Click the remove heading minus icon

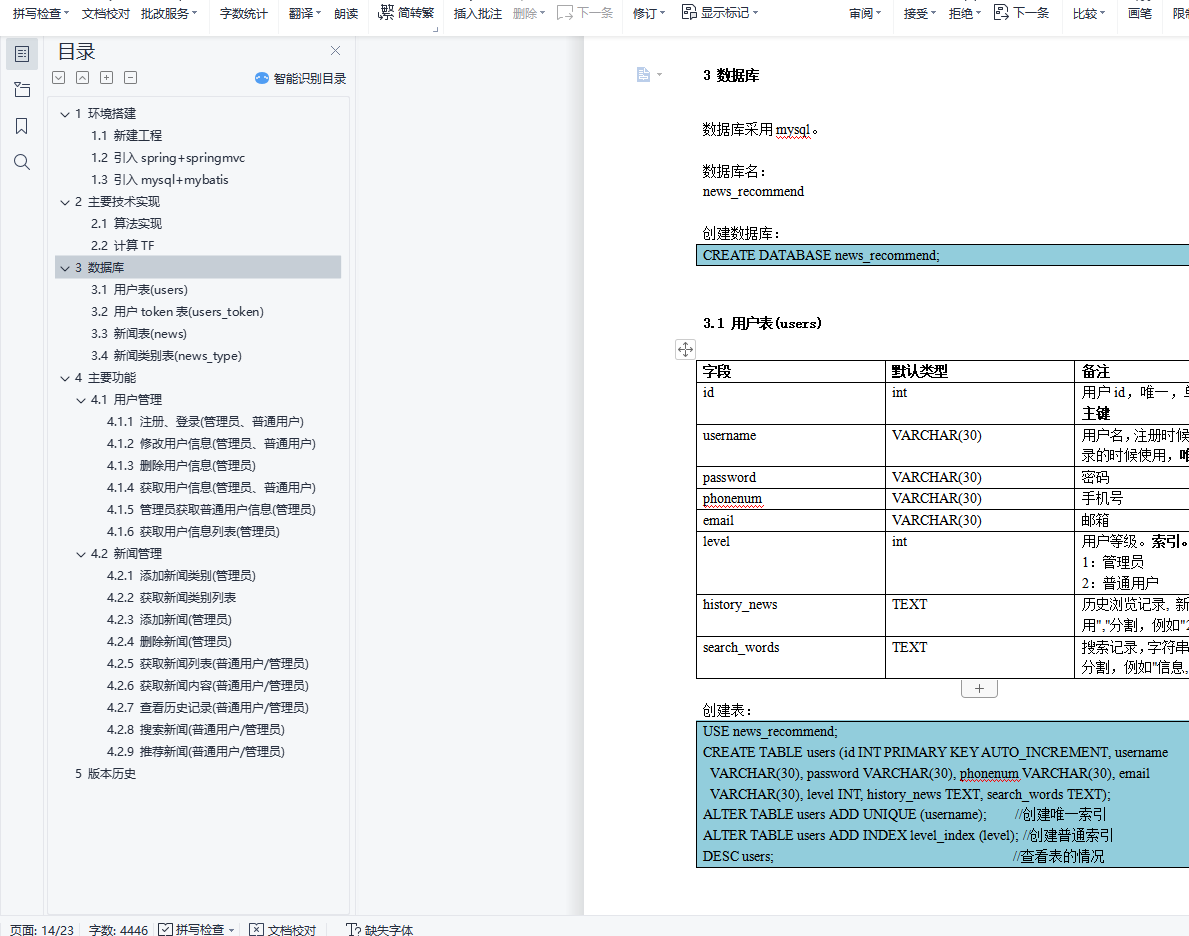pos(130,77)
